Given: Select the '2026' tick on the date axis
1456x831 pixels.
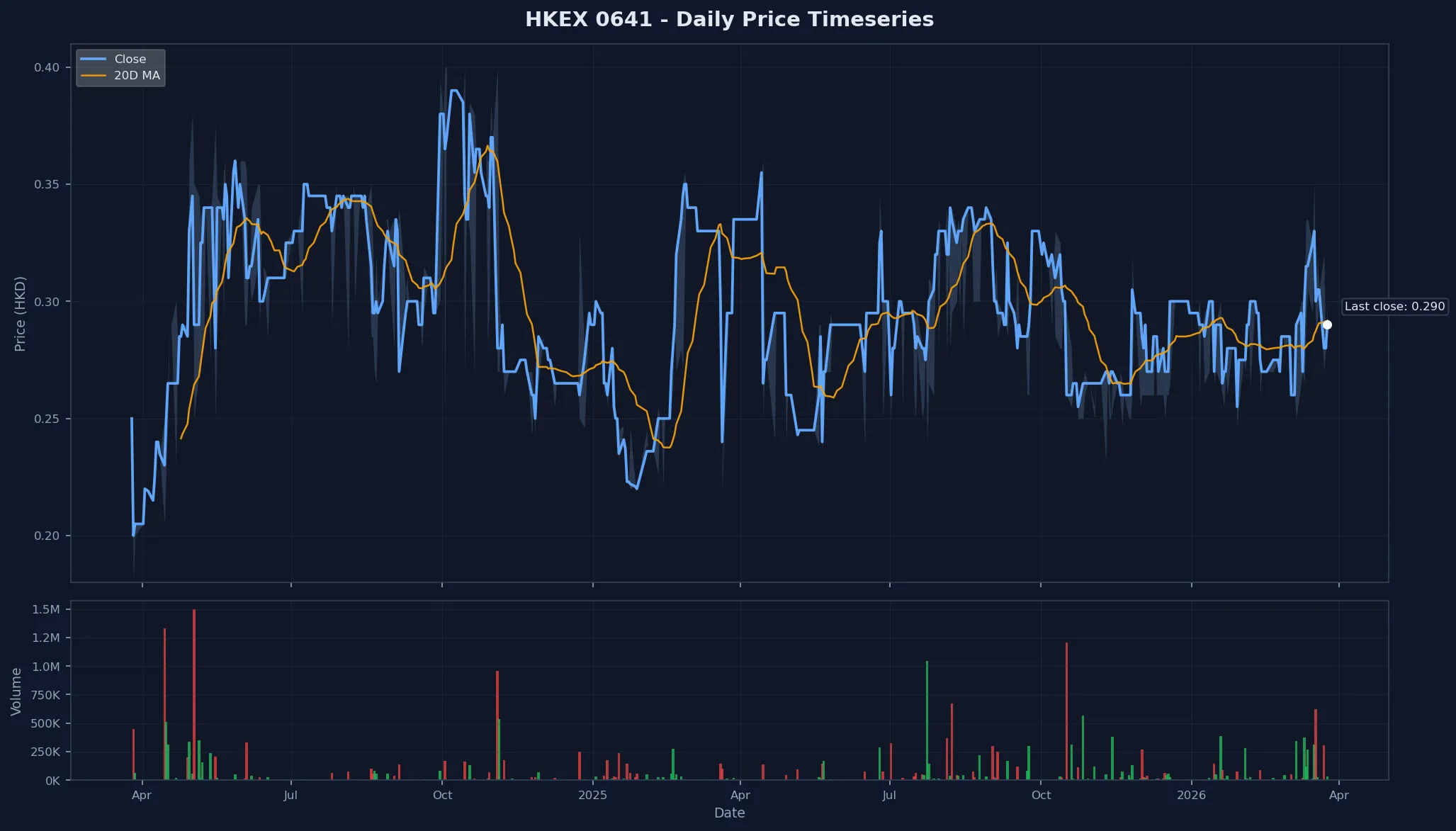Looking at the screenshot, I should coord(1192,795).
